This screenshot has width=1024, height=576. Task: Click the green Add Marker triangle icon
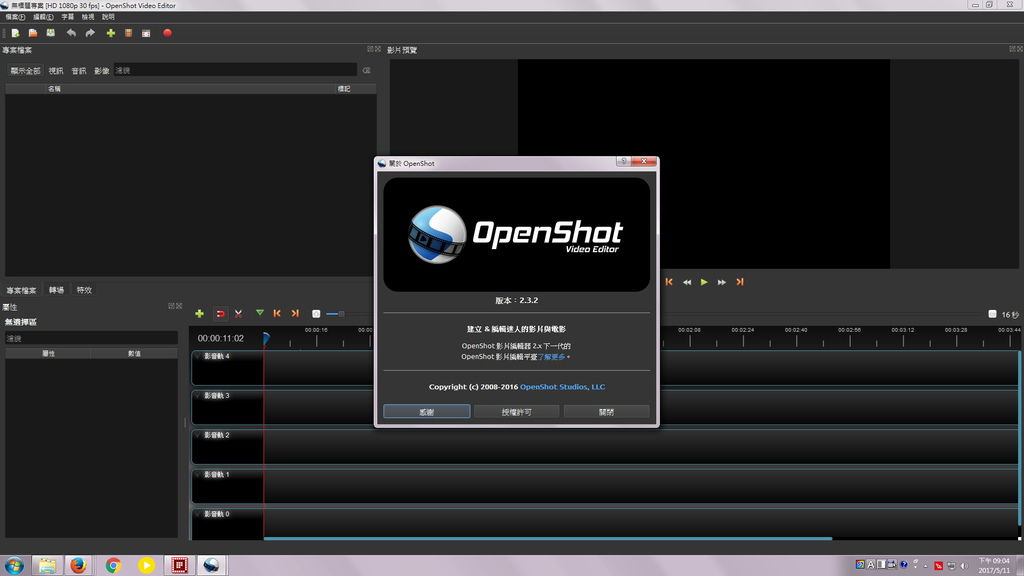pos(259,313)
